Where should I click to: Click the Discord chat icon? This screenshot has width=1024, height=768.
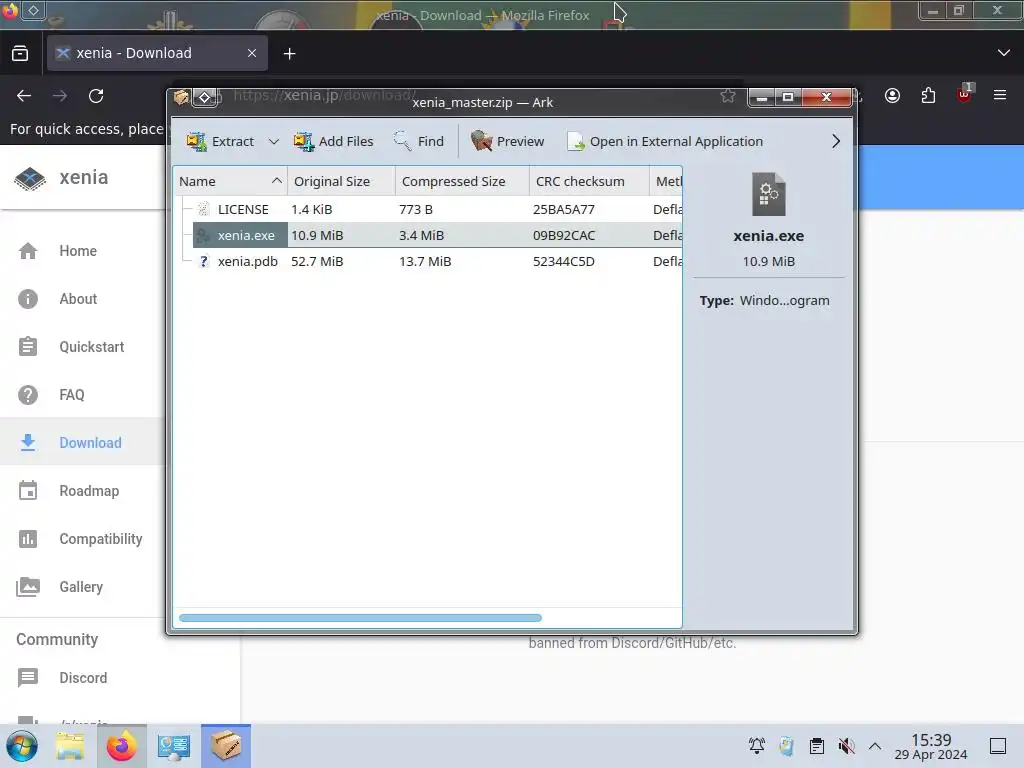[28, 678]
